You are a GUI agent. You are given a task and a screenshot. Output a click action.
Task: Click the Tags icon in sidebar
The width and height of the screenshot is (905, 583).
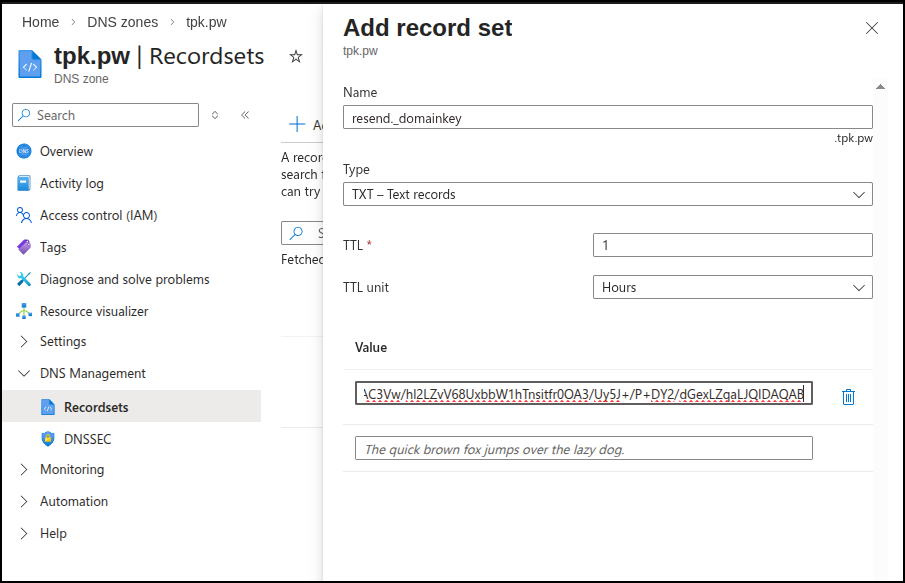(x=24, y=248)
